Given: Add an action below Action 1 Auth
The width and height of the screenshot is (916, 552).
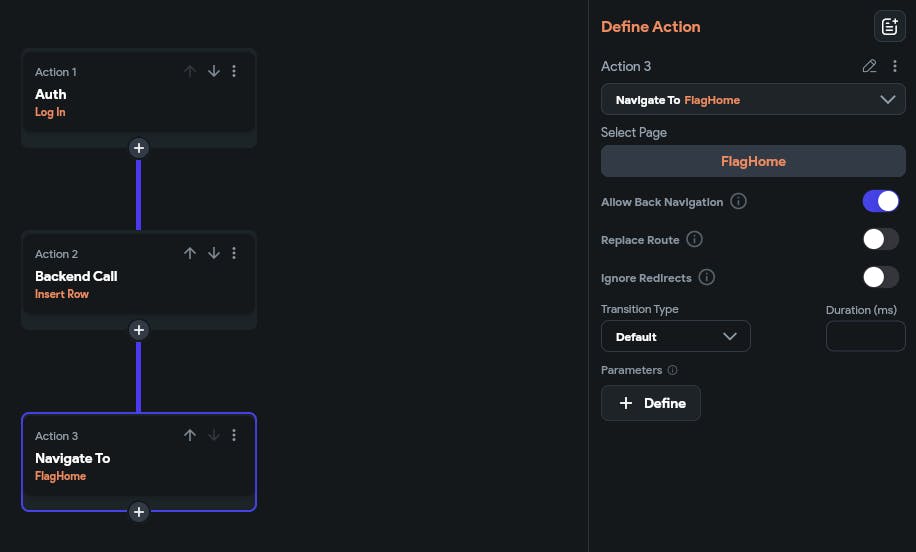Looking at the screenshot, I should (139, 148).
